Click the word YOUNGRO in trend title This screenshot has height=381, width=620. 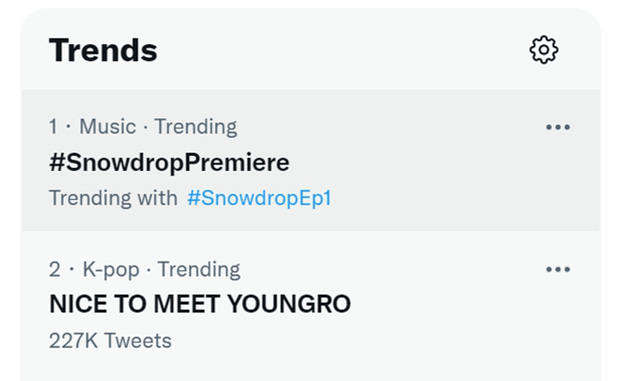pos(289,304)
